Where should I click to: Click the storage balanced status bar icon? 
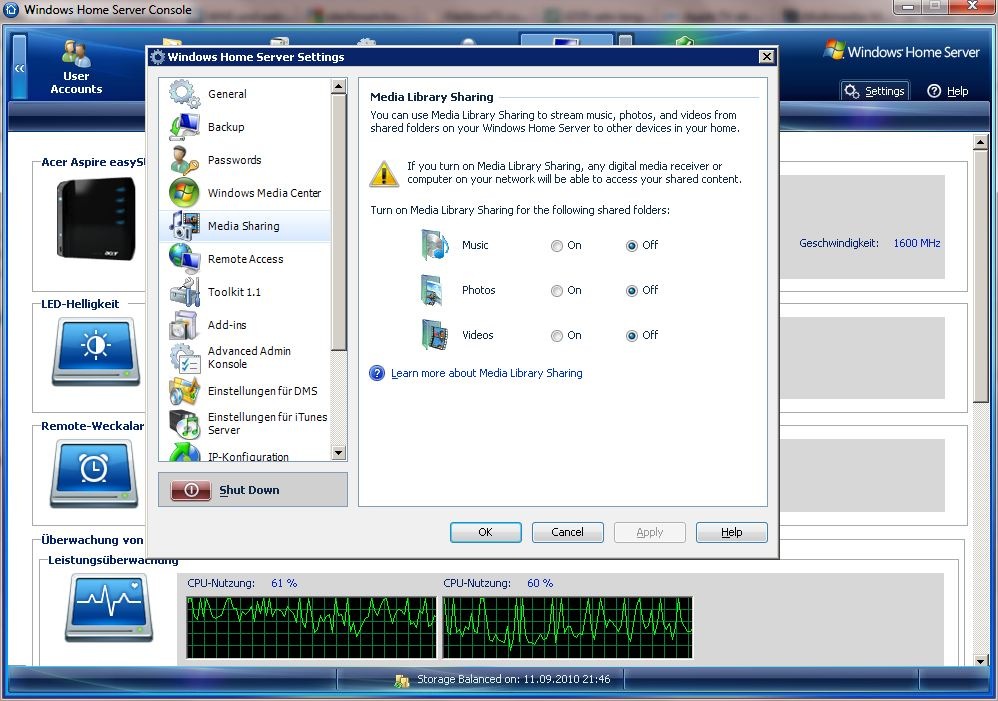tap(402, 681)
